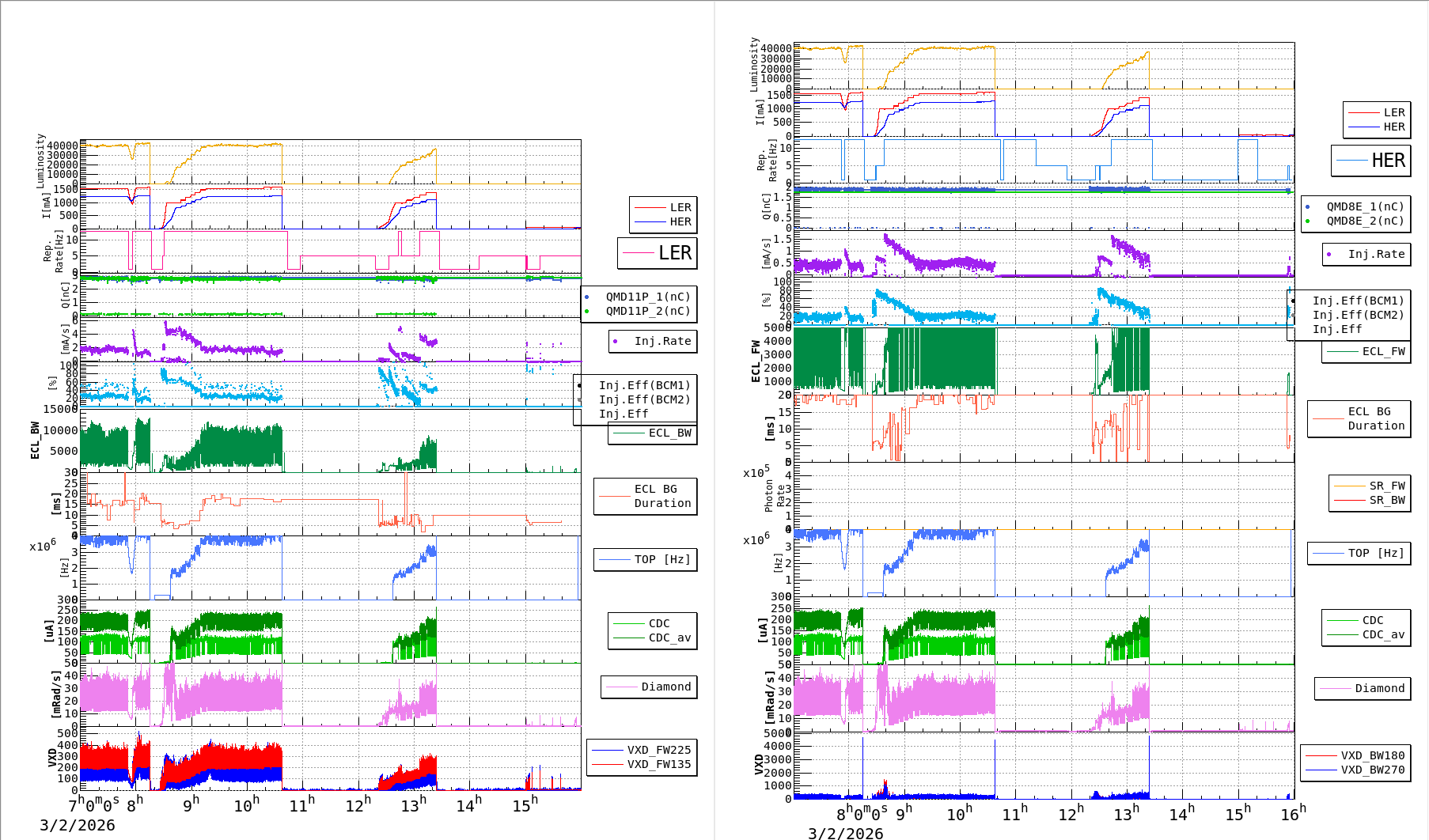Select the SR_FW legend entry

pos(1370,486)
